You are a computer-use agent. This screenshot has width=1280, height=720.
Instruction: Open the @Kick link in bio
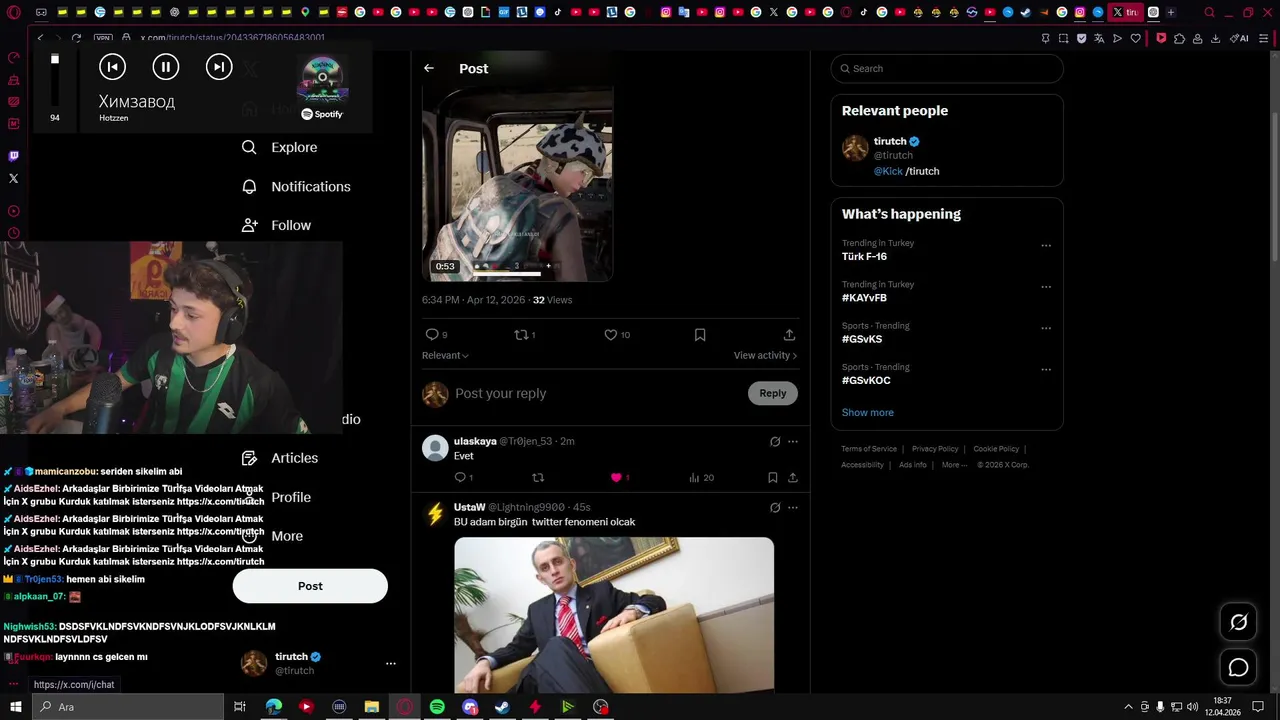coord(888,171)
